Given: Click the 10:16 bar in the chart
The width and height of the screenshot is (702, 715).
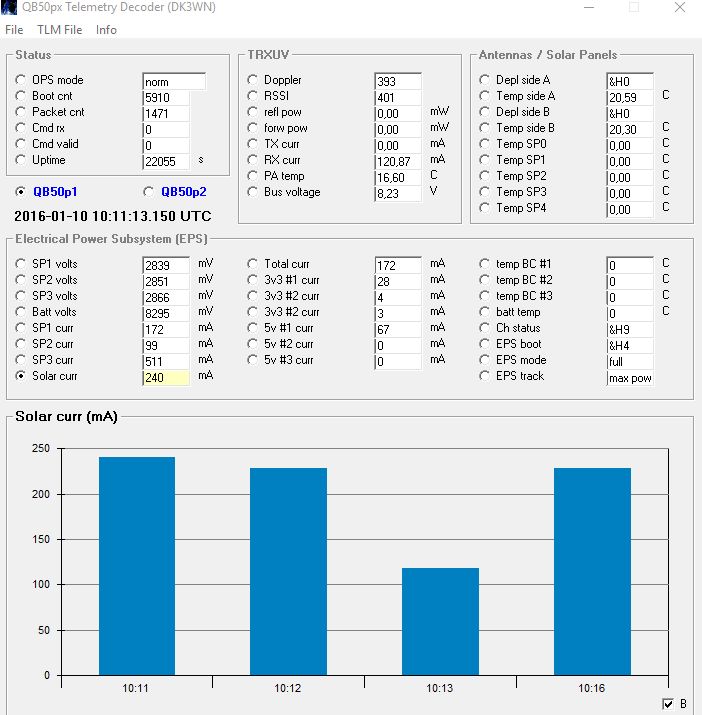Looking at the screenshot, I should click(592, 571).
